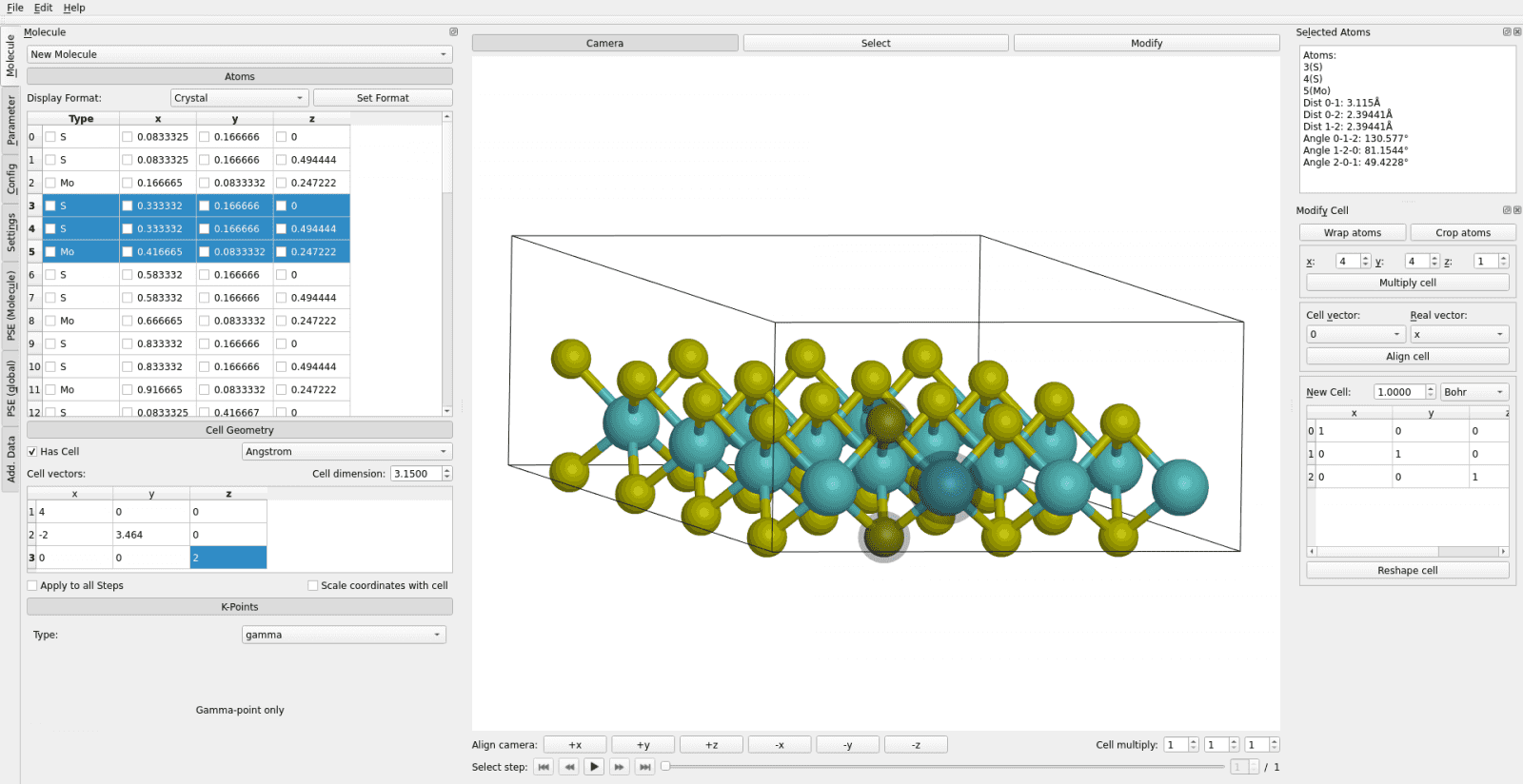Click the Cell dimension input field
This screenshot has width=1523, height=784.
(x=416, y=474)
